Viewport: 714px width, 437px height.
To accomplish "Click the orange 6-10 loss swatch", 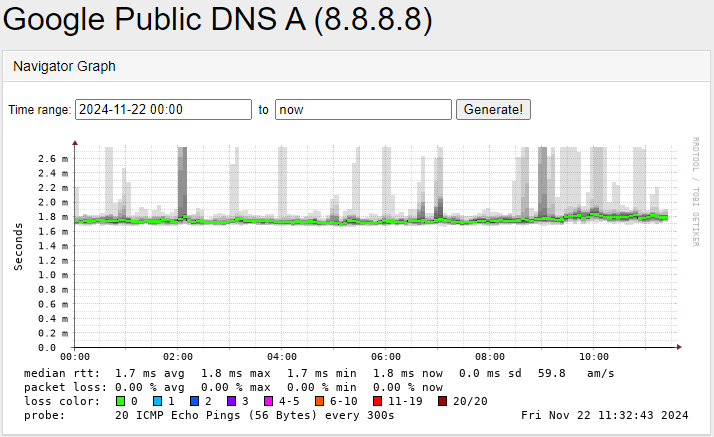I will [319, 401].
